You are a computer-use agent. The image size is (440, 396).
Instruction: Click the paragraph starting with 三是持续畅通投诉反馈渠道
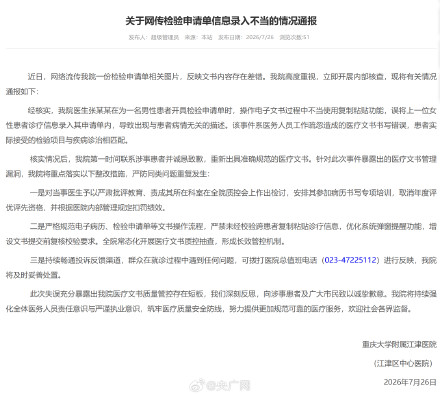(221, 267)
